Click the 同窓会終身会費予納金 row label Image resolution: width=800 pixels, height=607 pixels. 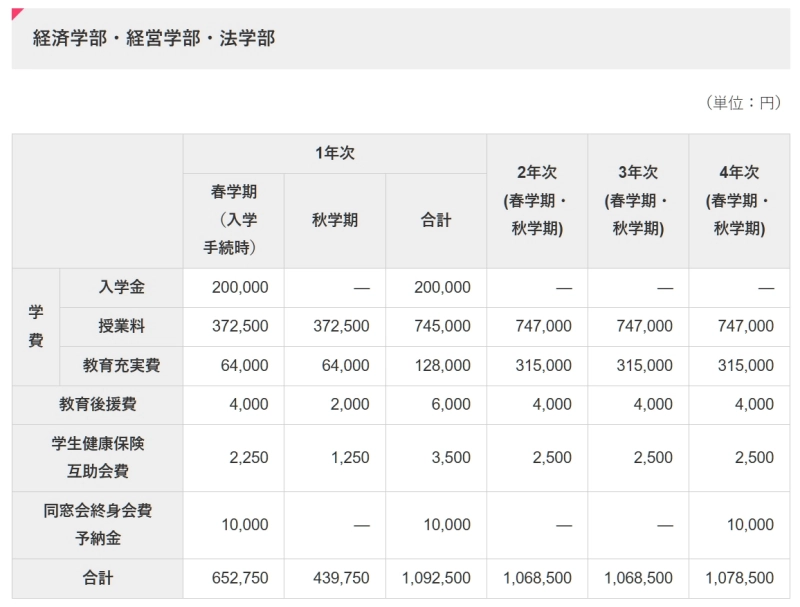[x=97, y=524]
